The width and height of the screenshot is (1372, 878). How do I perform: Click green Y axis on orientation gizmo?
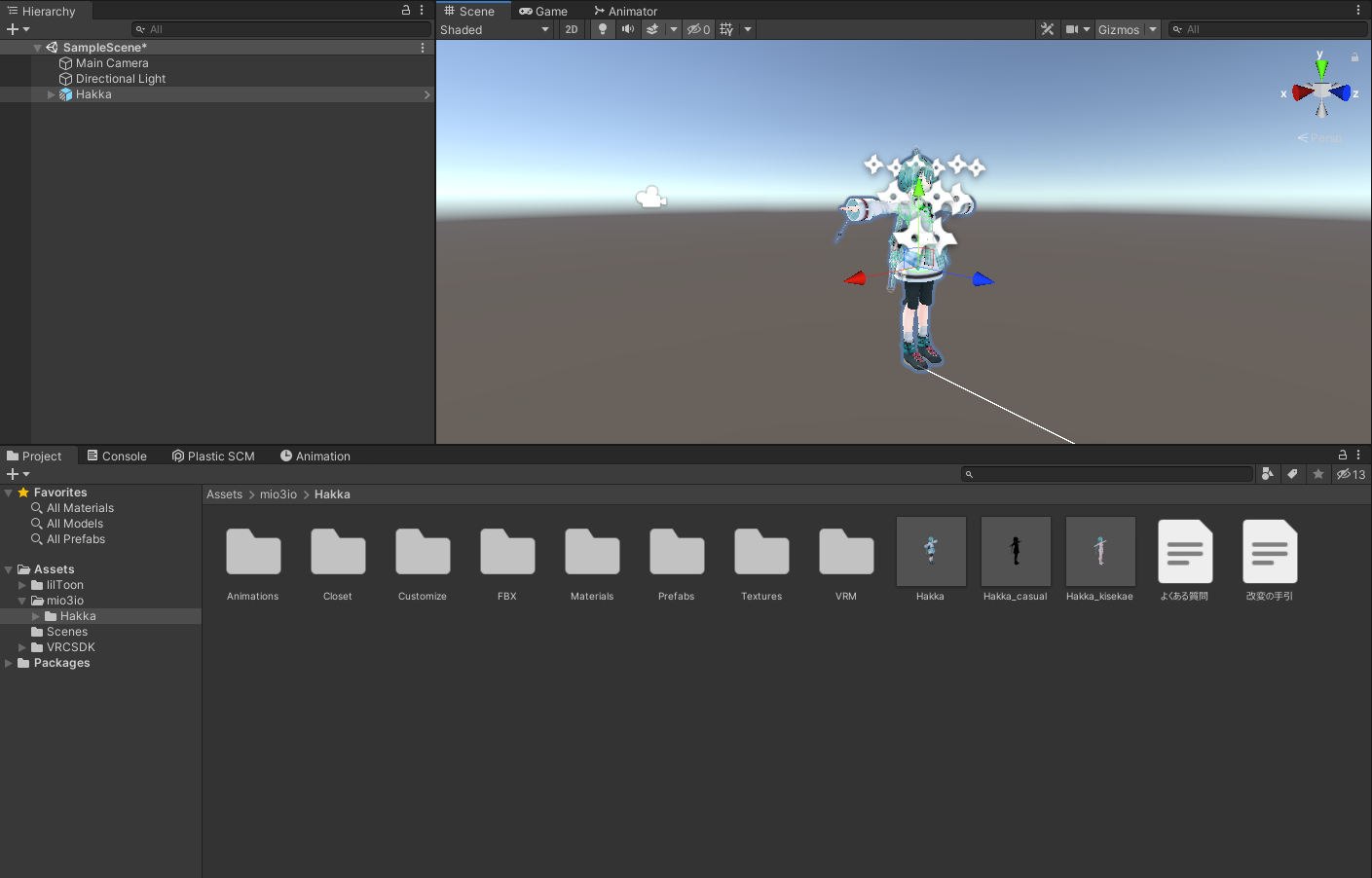(1321, 67)
